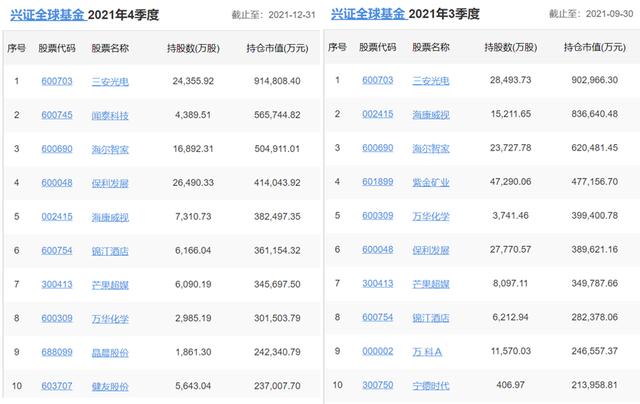This screenshot has width=640, height=404.
Task: Open 紫金矿业 stock name link
Action: pyautogui.click(x=431, y=182)
